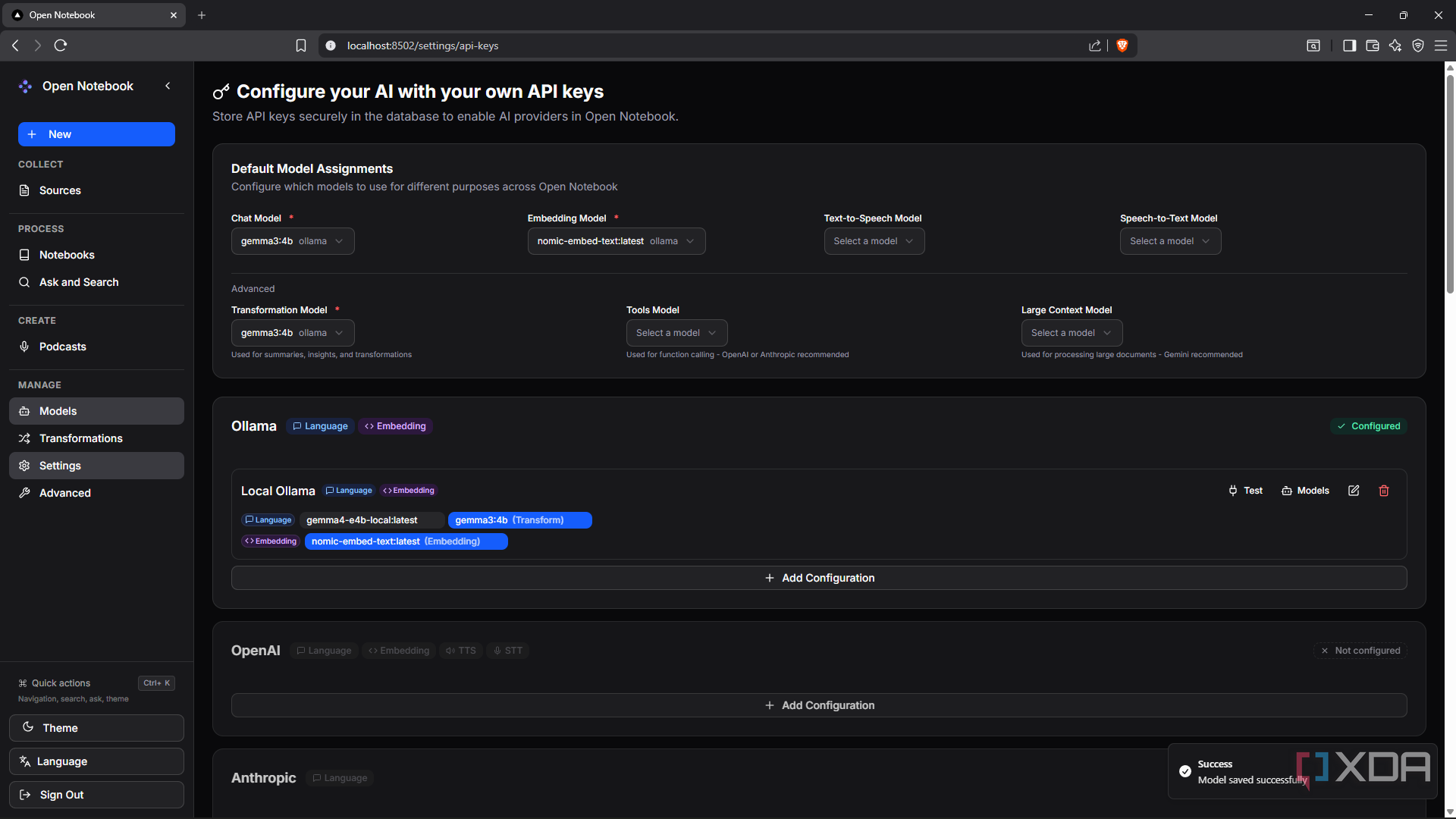Go forward in the browser
Screen dimensions: 1456x819
point(38,45)
